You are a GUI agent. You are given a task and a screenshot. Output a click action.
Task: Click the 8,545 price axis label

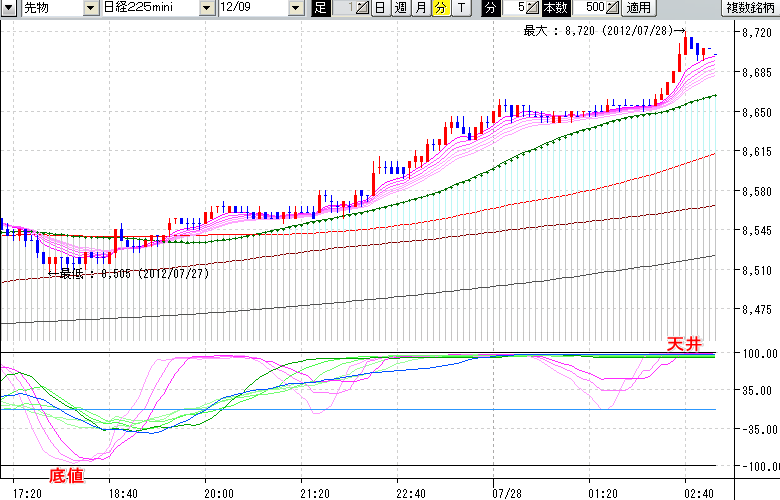(x=757, y=231)
